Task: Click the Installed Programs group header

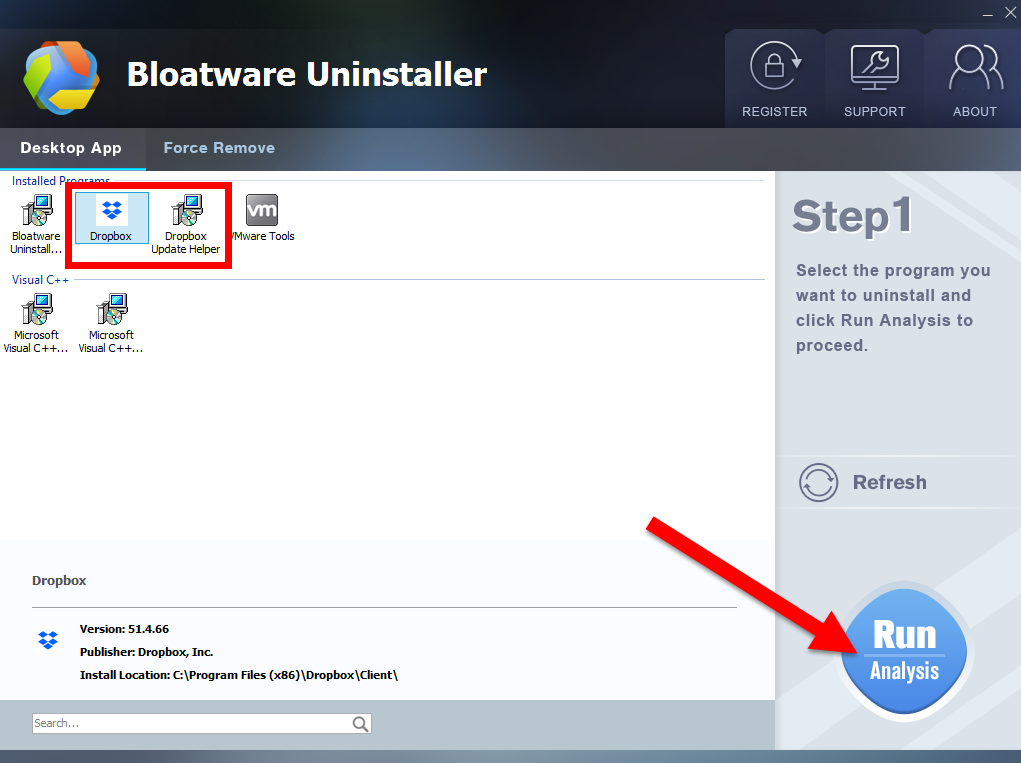Action: coord(61,180)
